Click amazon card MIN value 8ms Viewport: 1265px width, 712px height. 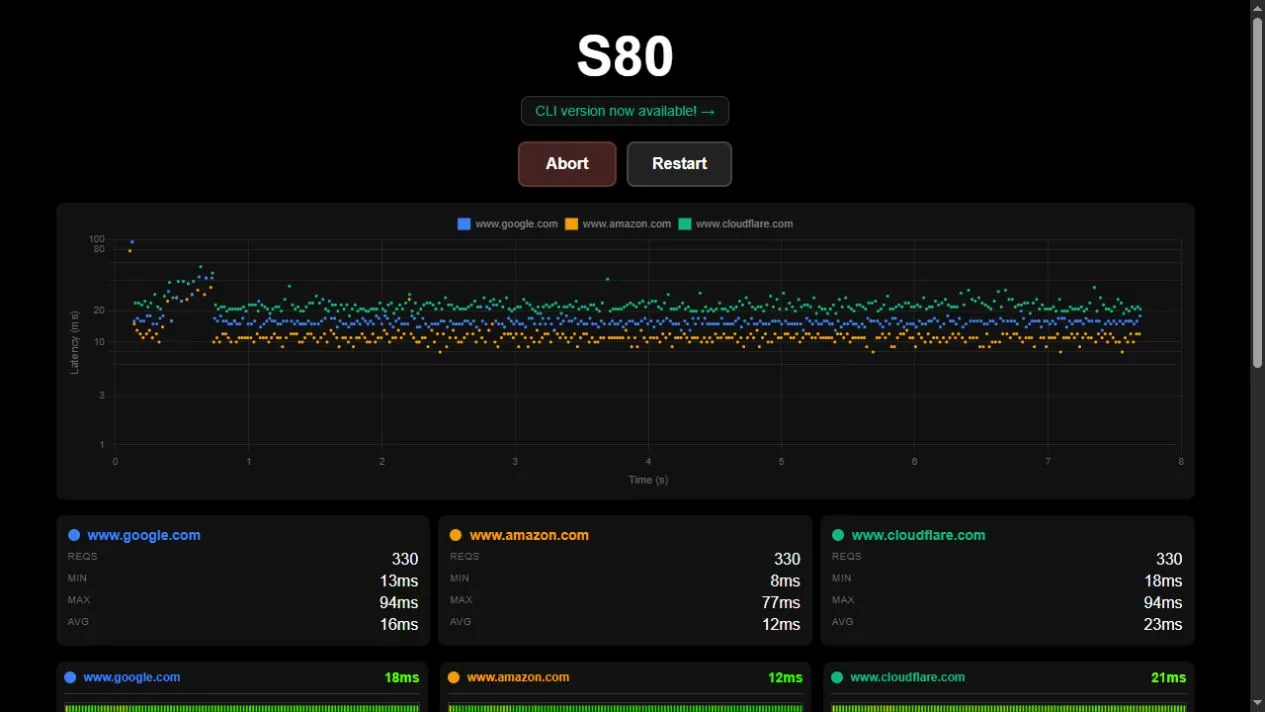coord(785,581)
